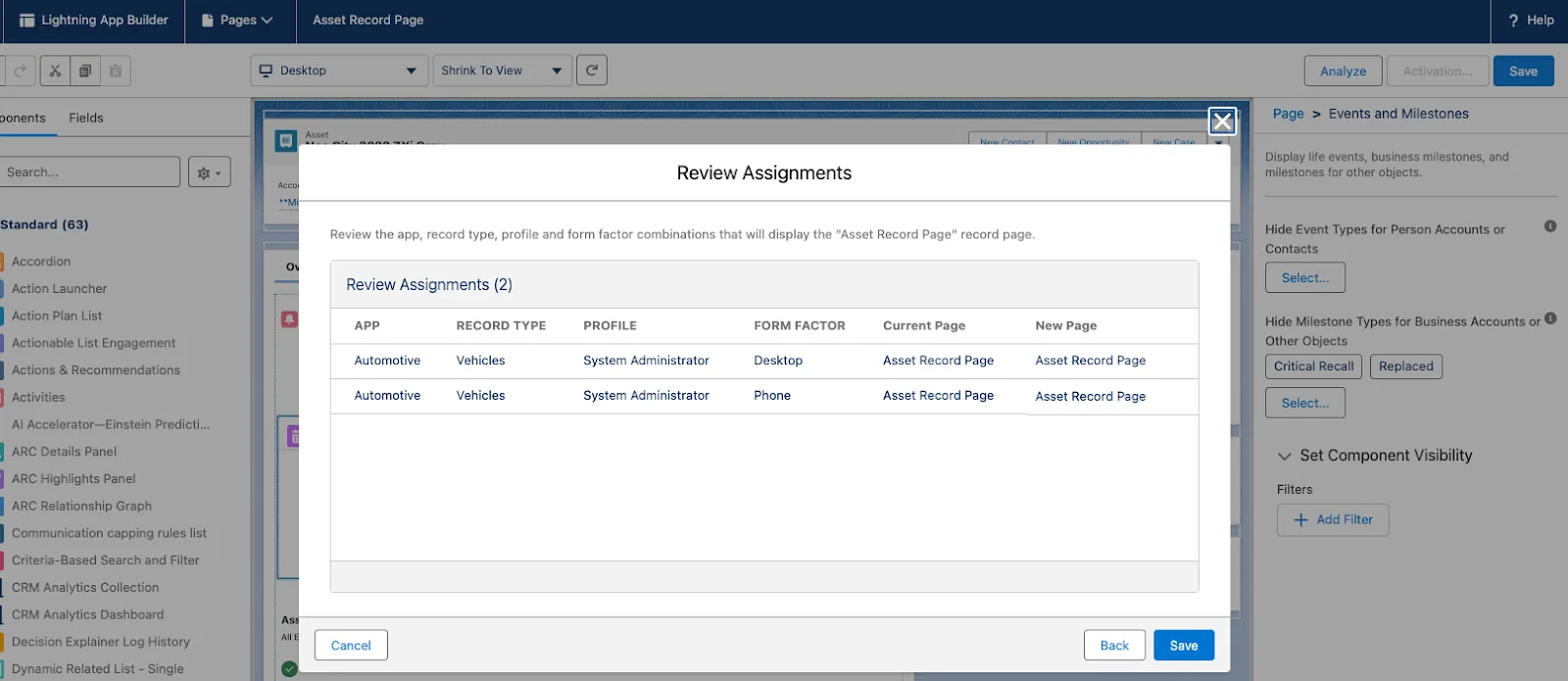Select Criteria-Based Search and Filter component
Image resolution: width=1568 pixels, height=681 pixels.
click(105, 560)
